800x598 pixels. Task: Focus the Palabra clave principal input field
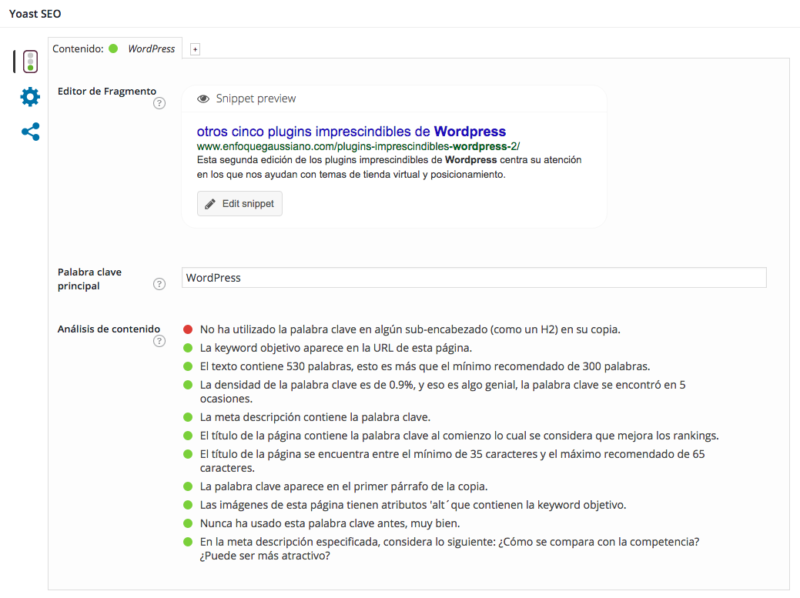474,278
